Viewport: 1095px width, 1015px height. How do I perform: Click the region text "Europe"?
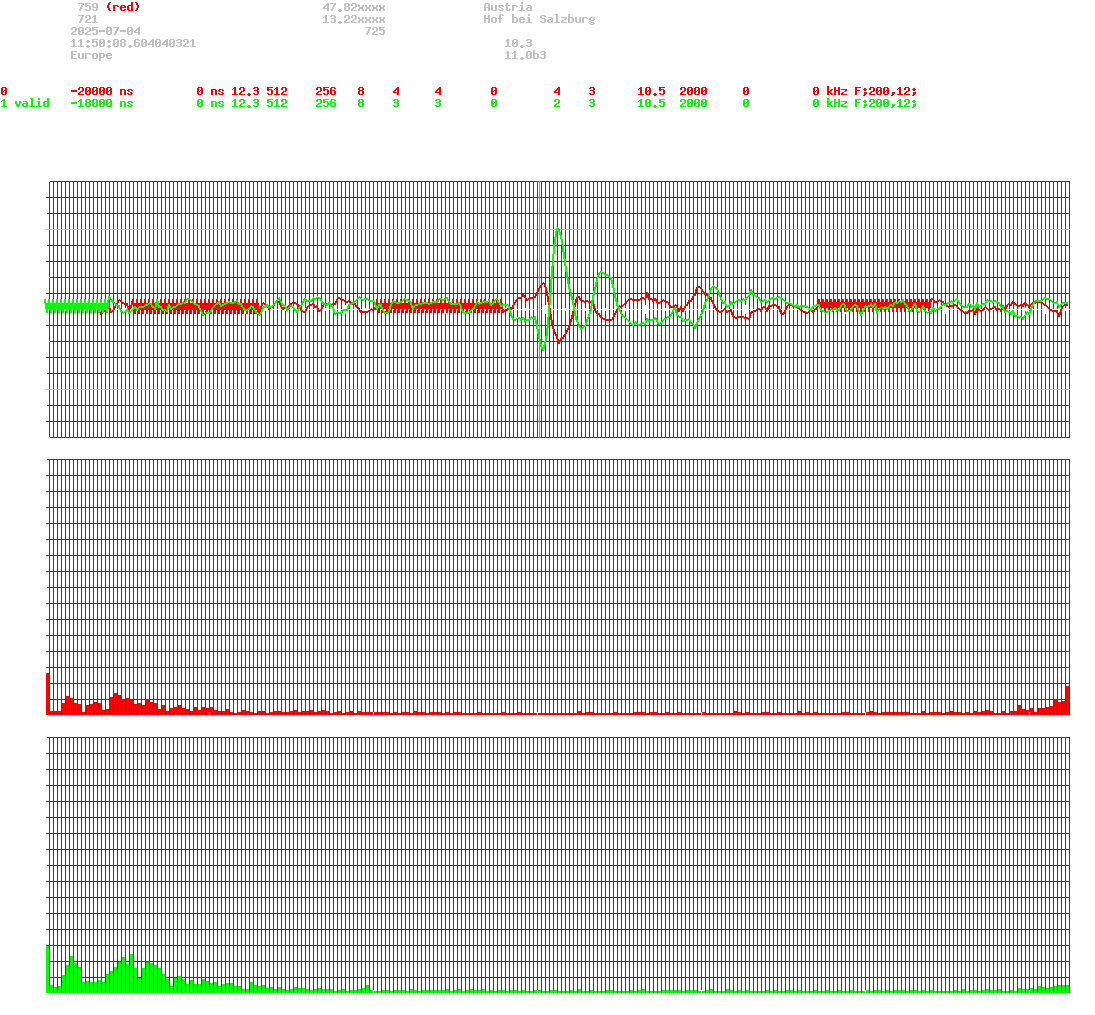coord(91,55)
